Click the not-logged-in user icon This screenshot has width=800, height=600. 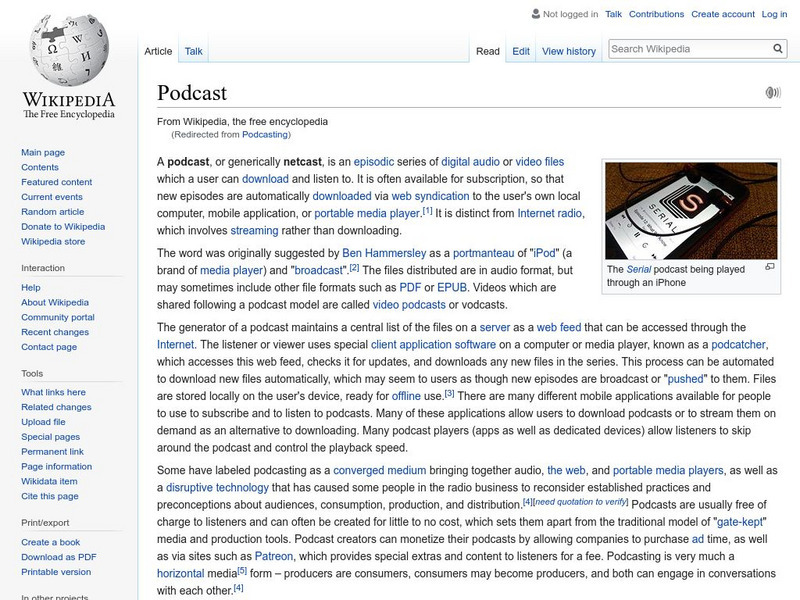[535, 14]
